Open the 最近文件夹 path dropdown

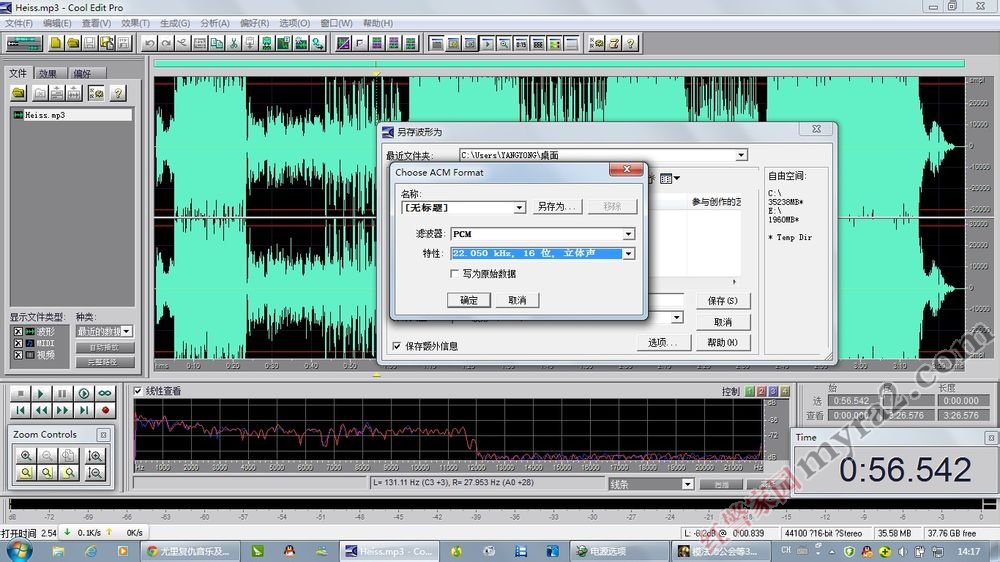pos(741,155)
